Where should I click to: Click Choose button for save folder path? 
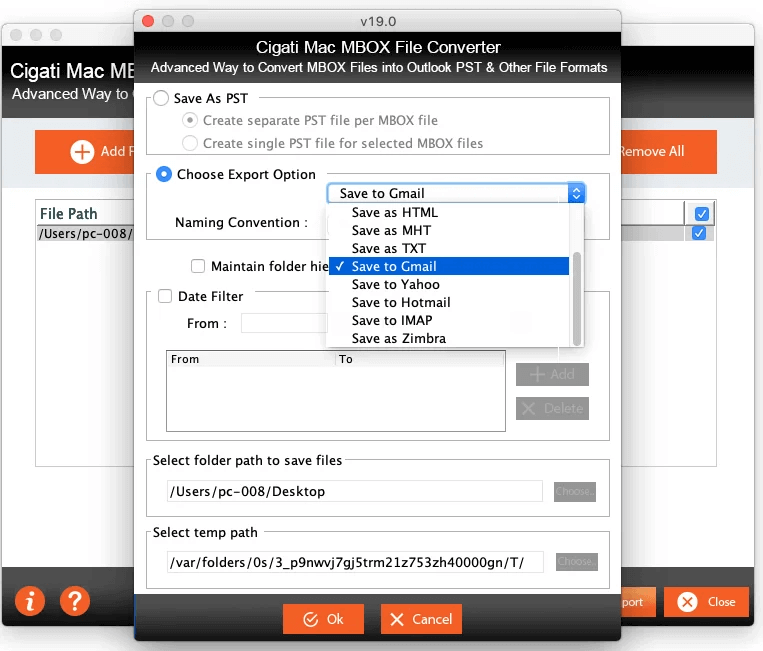point(575,491)
